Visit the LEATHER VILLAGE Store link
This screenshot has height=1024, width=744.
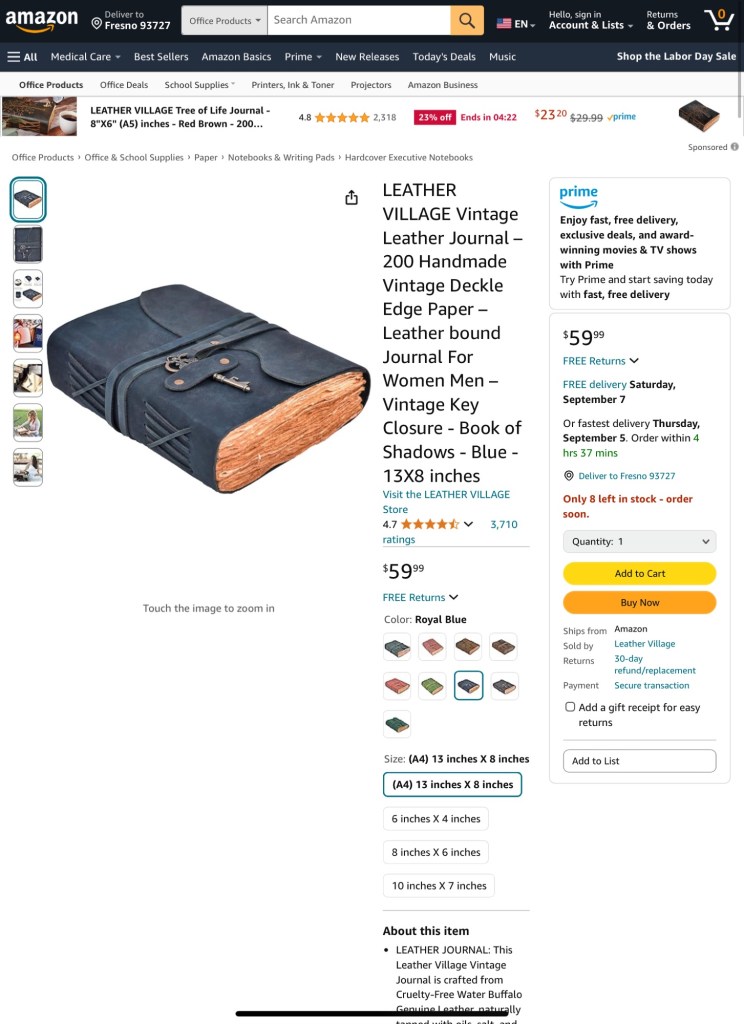[446, 502]
